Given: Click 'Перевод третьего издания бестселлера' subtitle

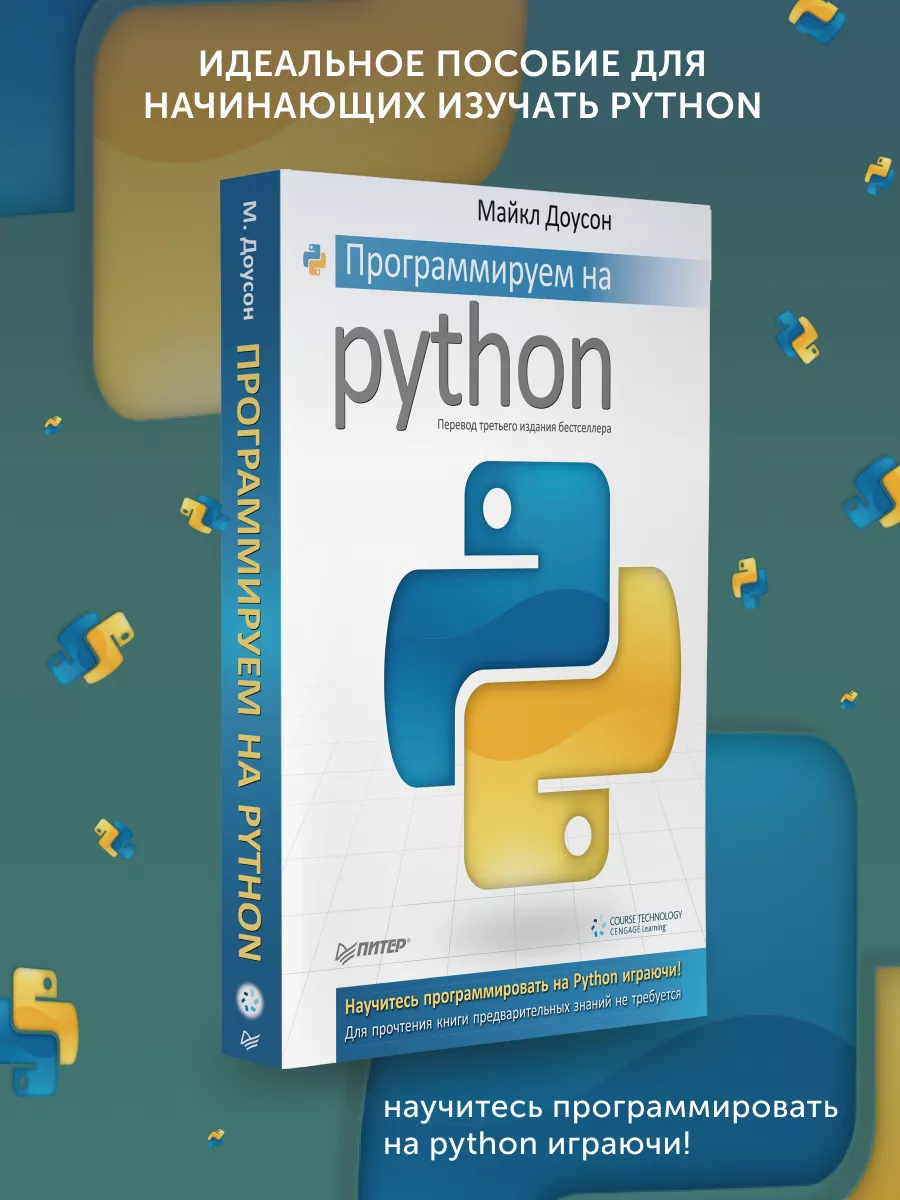Looking at the screenshot, I should [522, 425].
